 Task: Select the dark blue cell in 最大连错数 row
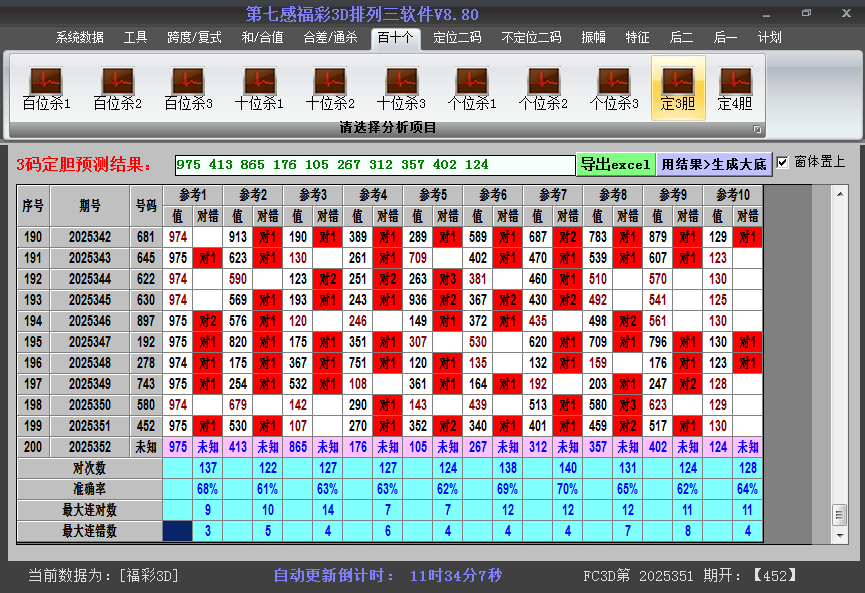tap(178, 531)
